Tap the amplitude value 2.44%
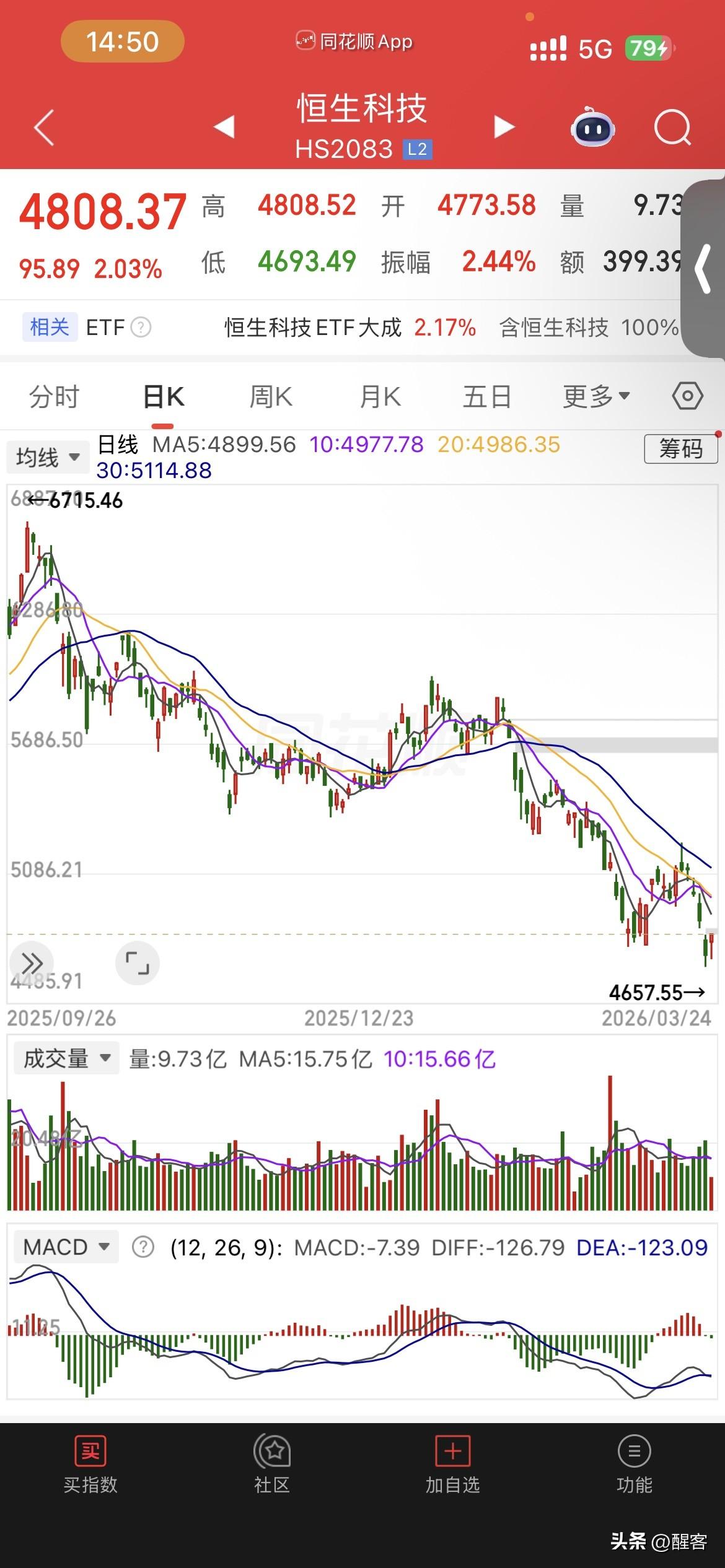Image resolution: width=725 pixels, height=1568 pixels. [x=499, y=261]
